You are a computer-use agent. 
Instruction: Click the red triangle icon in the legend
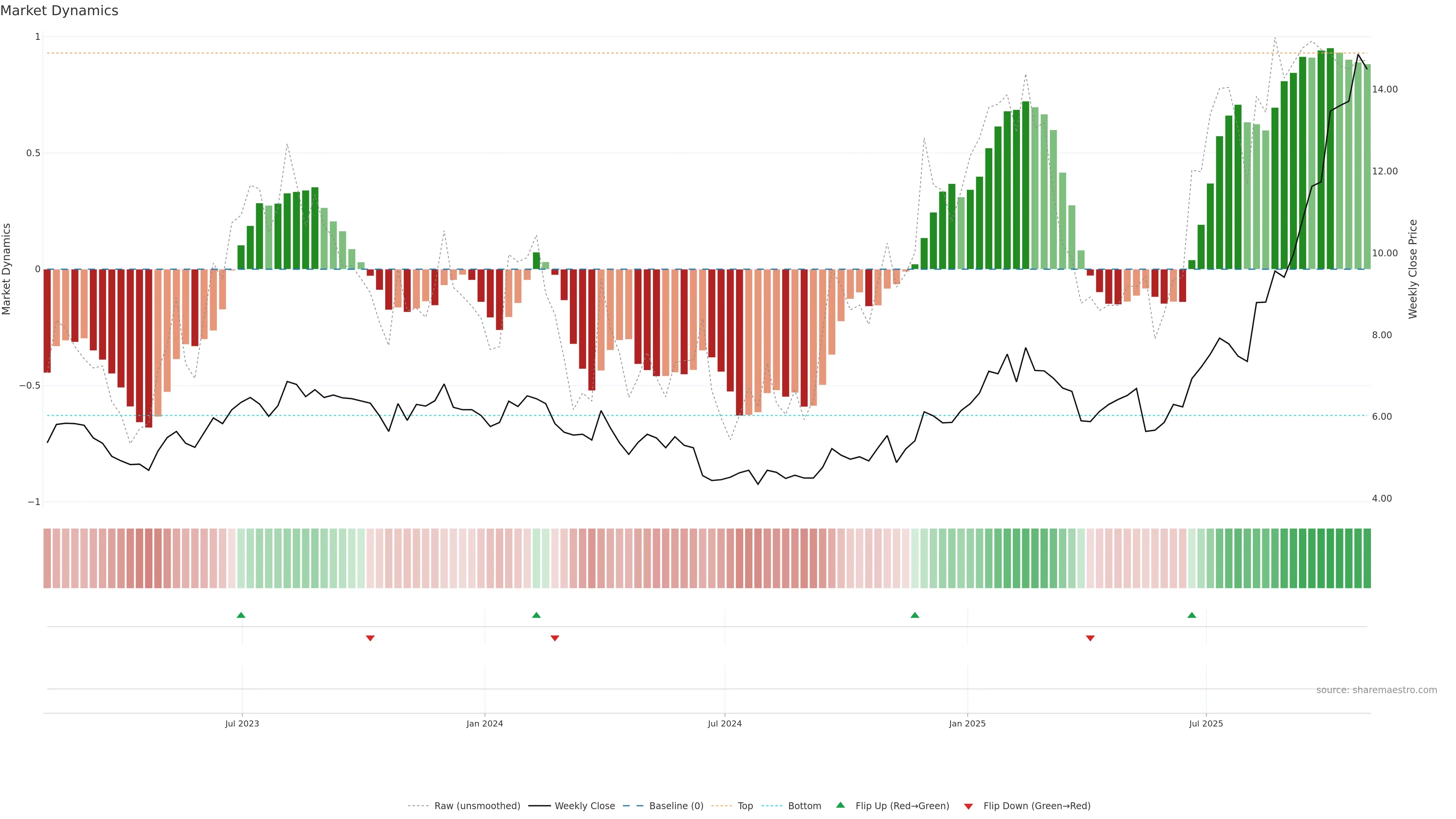tap(968, 806)
